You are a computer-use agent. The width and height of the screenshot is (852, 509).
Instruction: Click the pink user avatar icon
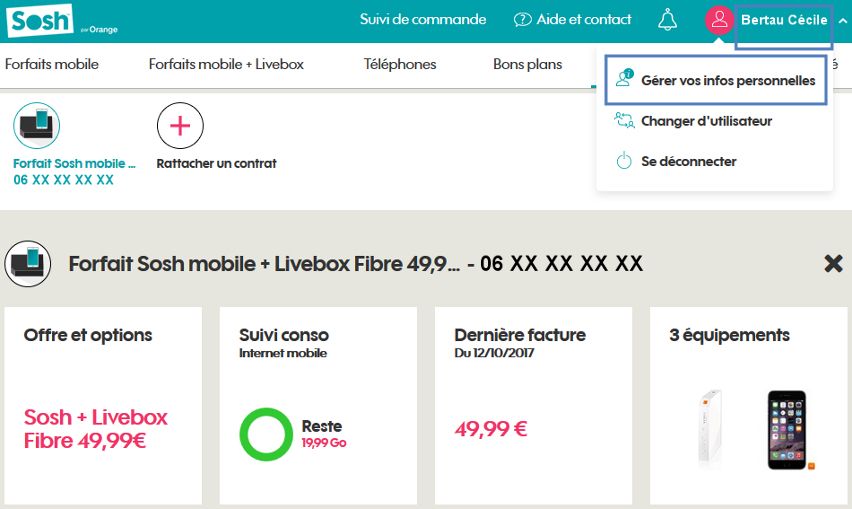719,20
